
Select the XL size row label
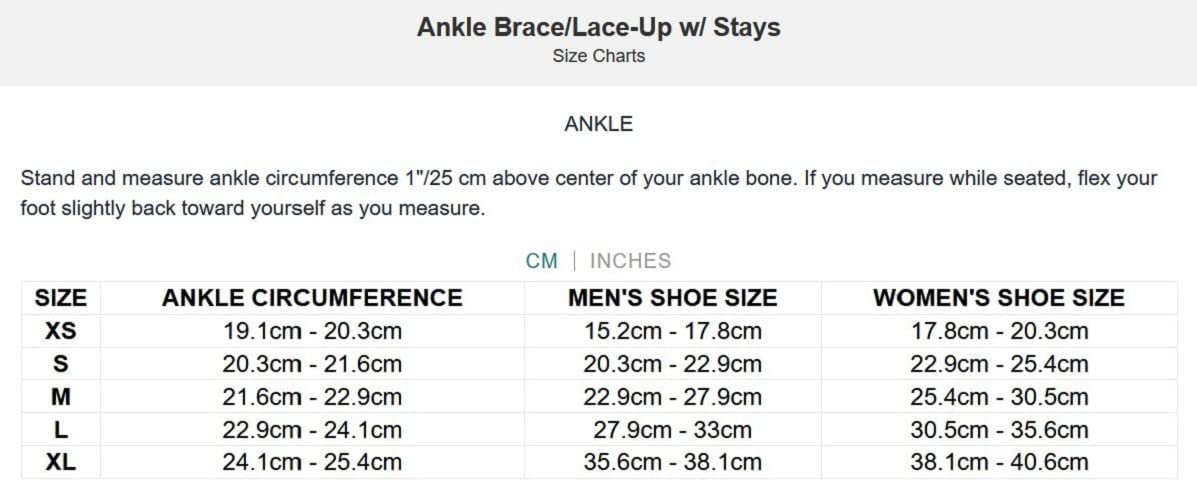(61, 462)
